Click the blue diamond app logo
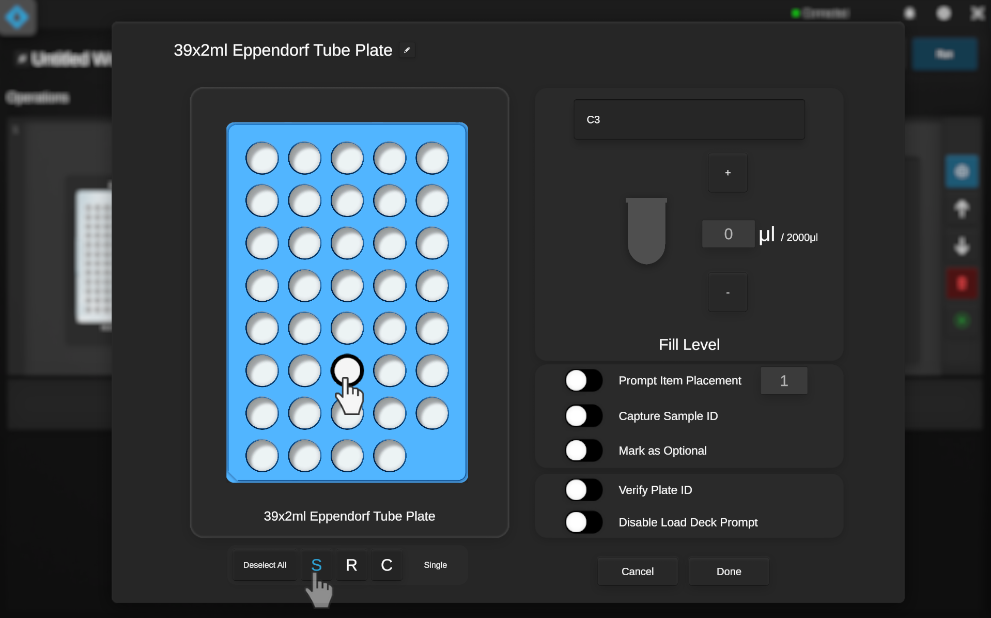The width and height of the screenshot is (991, 618). pyautogui.click(x=17, y=17)
